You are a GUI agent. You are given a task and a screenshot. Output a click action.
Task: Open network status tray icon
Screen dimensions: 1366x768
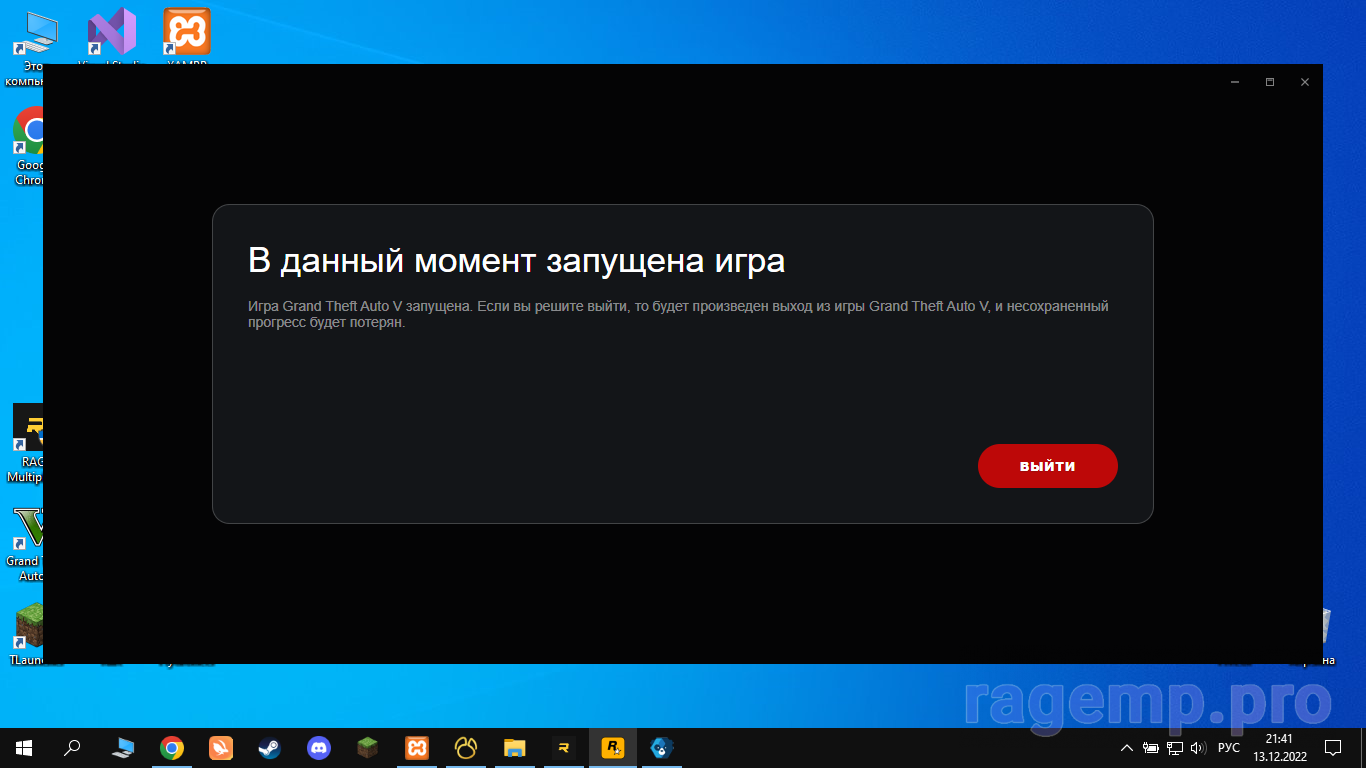point(1175,748)
